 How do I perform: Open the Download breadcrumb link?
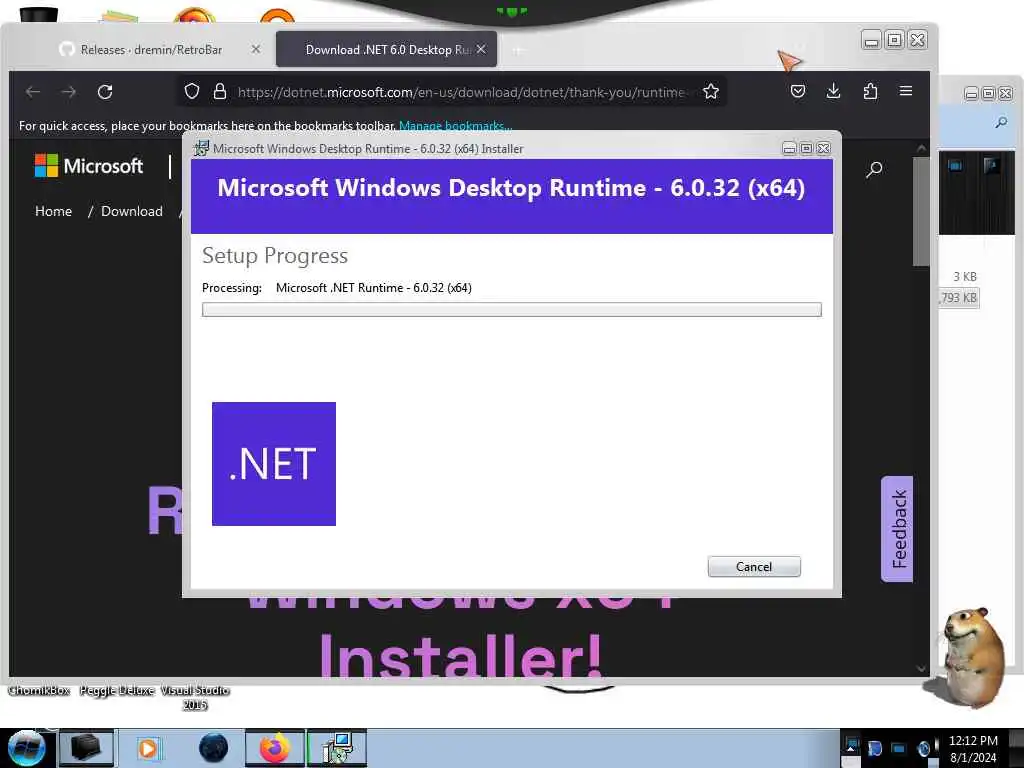(132, 211)
